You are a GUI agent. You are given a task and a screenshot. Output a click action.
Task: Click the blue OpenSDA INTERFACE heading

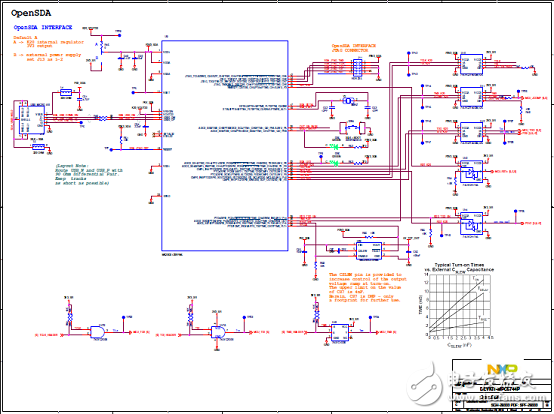pos(43,27)
